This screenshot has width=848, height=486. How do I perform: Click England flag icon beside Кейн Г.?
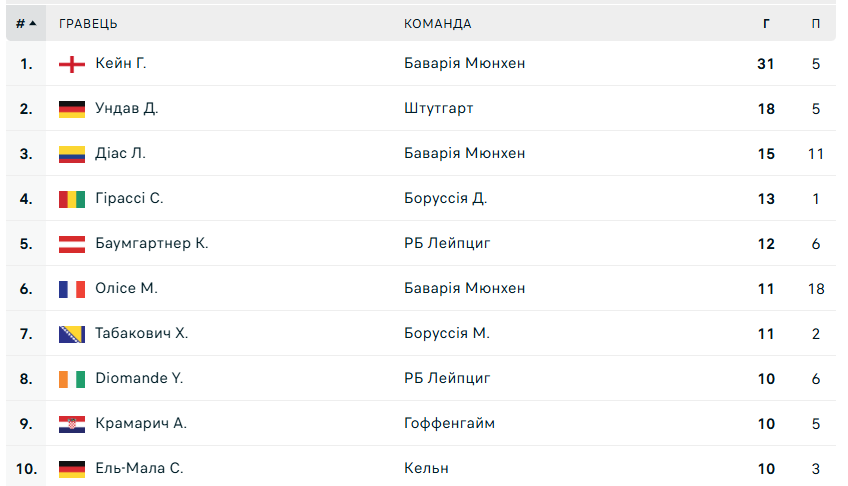click(71, 64)
